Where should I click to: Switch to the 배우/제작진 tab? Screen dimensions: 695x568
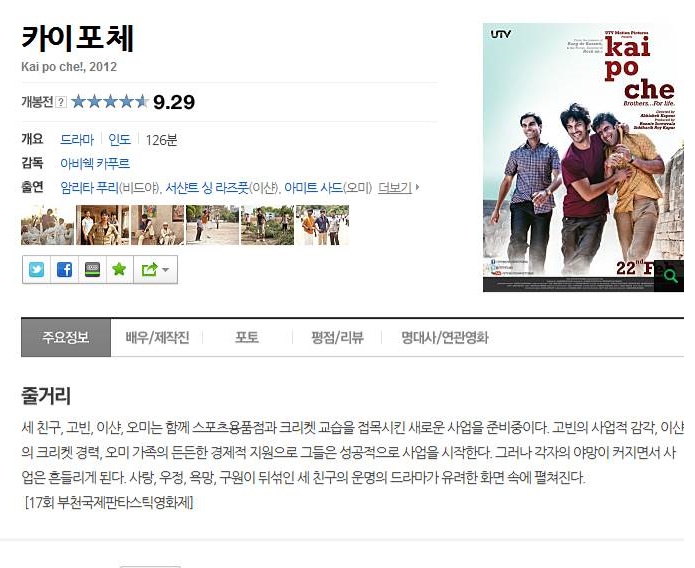point(157,337)
